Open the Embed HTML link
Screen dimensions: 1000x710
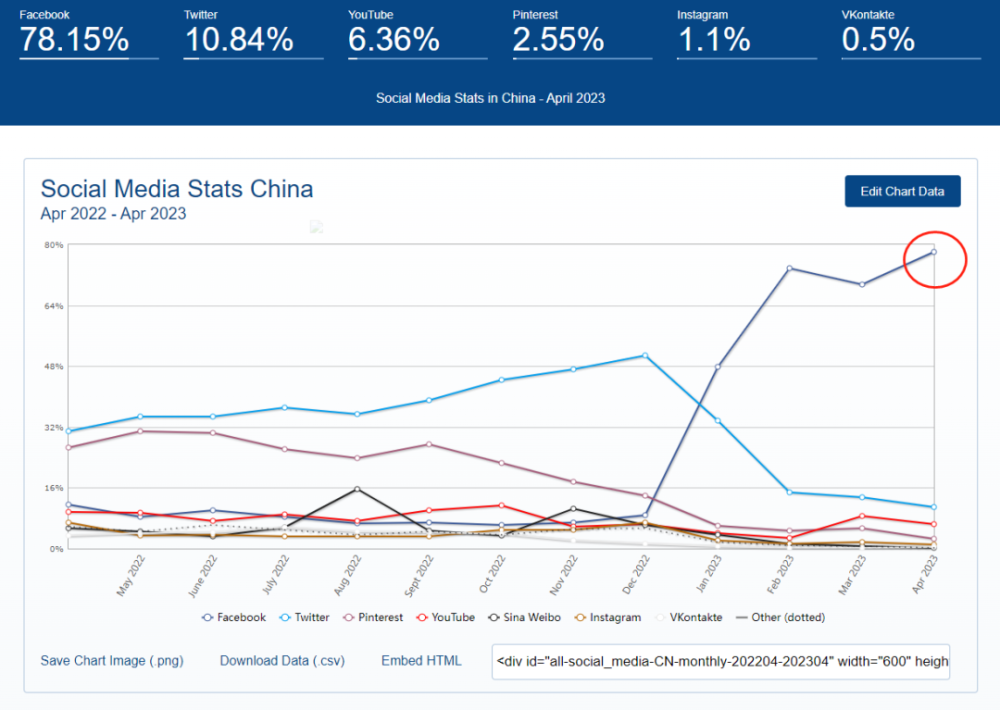pyautogui.click(x=421, y=661)
